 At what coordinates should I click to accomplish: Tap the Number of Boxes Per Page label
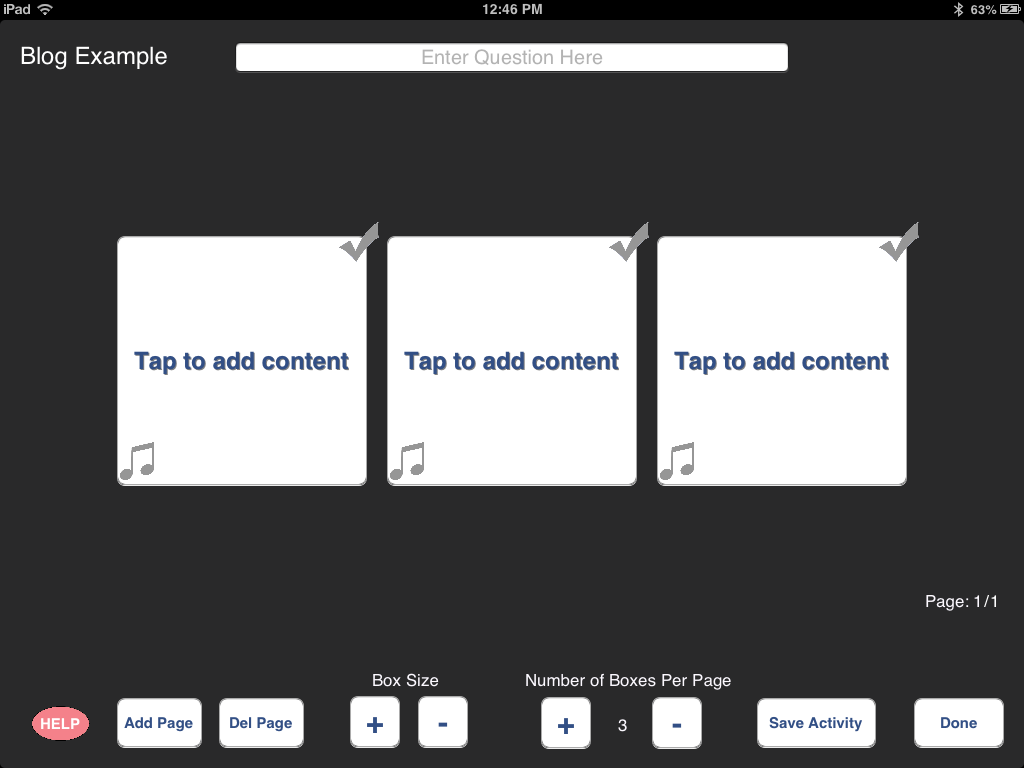tap(628, 680)
